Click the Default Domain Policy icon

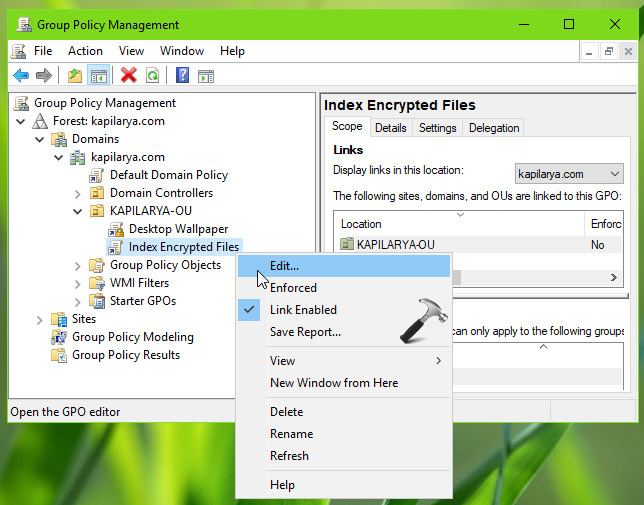[97, 175]
